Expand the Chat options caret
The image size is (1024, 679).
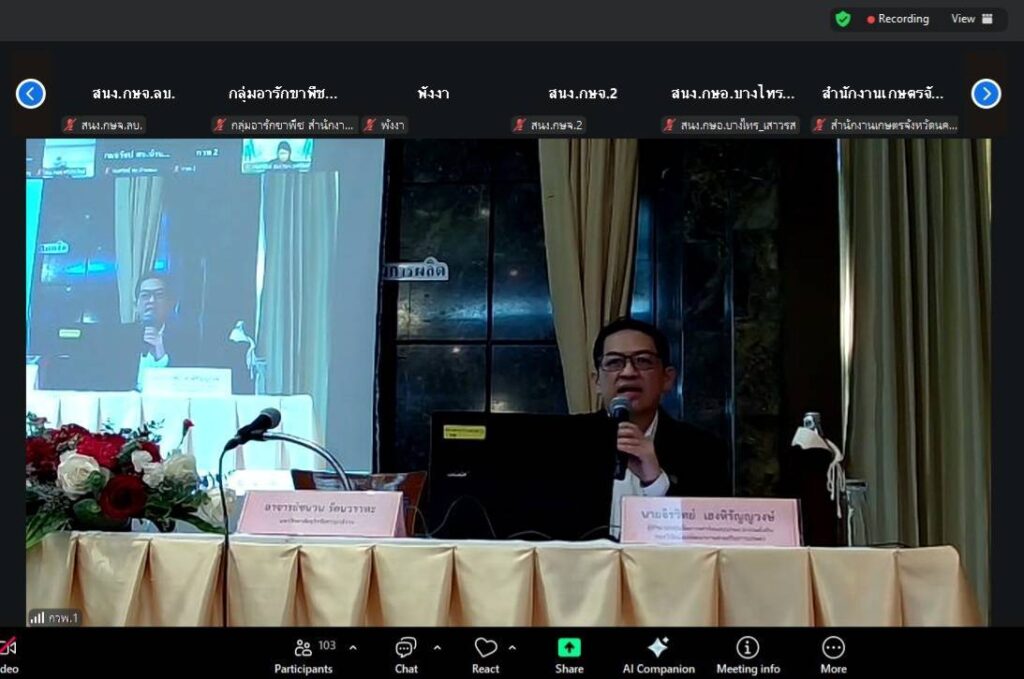click(x=437, y=647)
